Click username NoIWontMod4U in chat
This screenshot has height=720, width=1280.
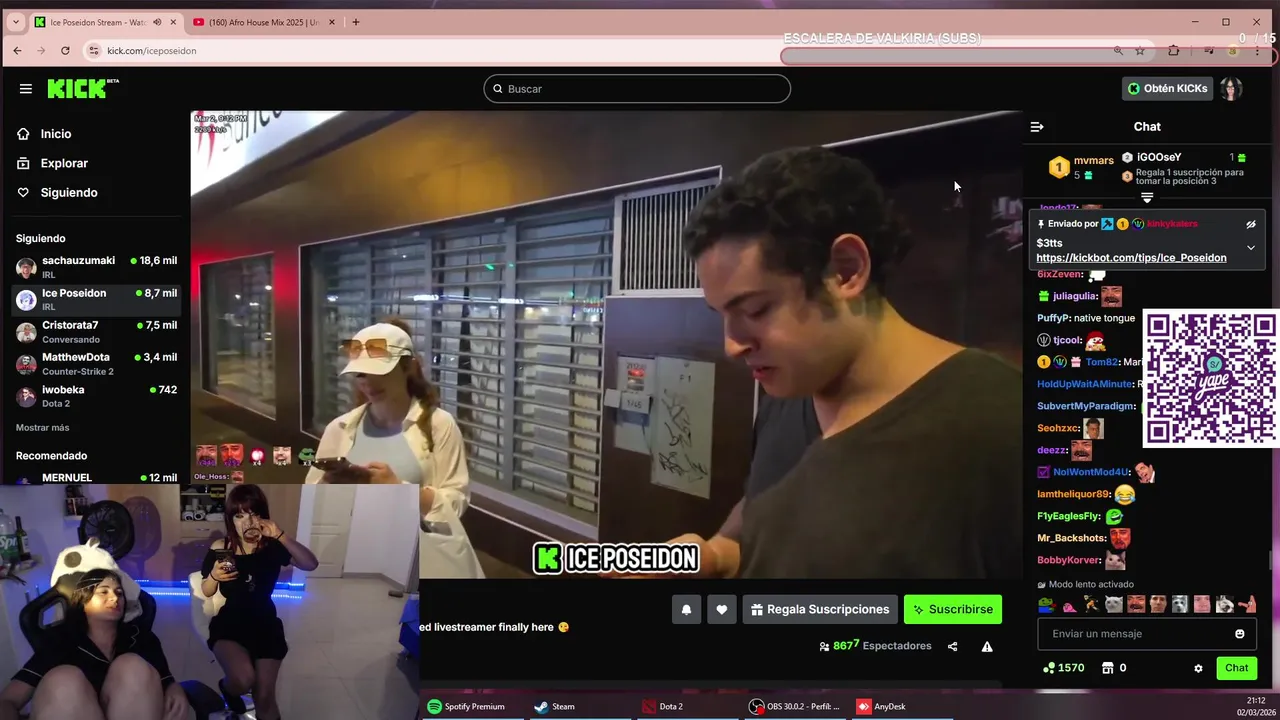[1091, 472]
